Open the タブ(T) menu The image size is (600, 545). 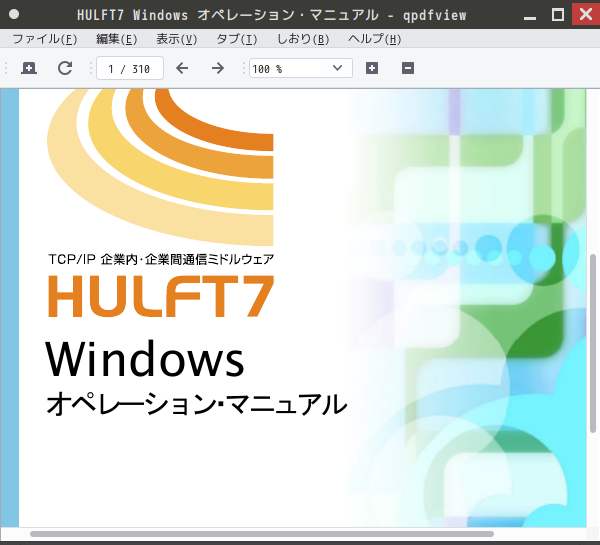click(x=236, y=39)
